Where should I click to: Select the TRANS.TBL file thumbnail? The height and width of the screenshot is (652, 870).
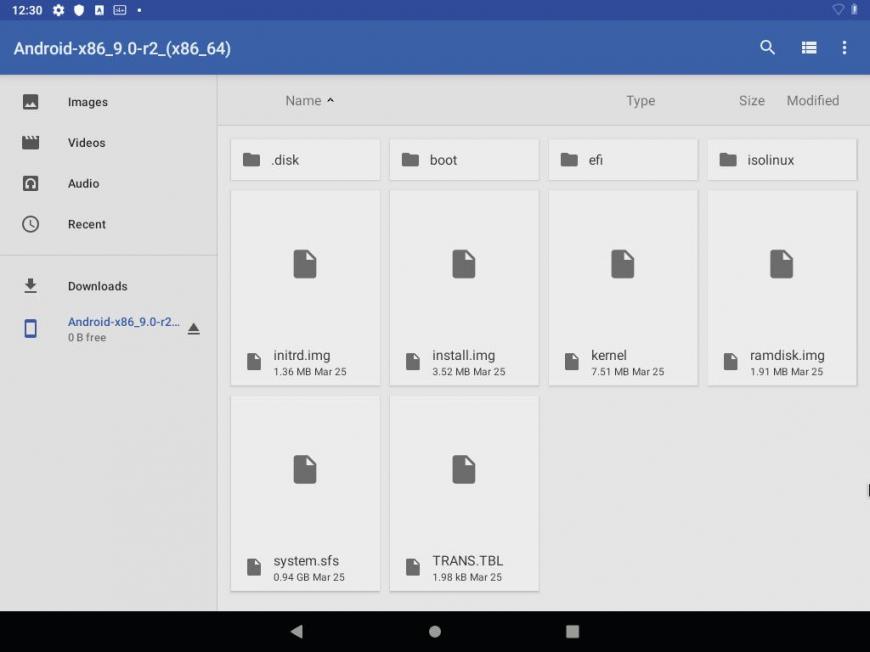coord(464,469)
